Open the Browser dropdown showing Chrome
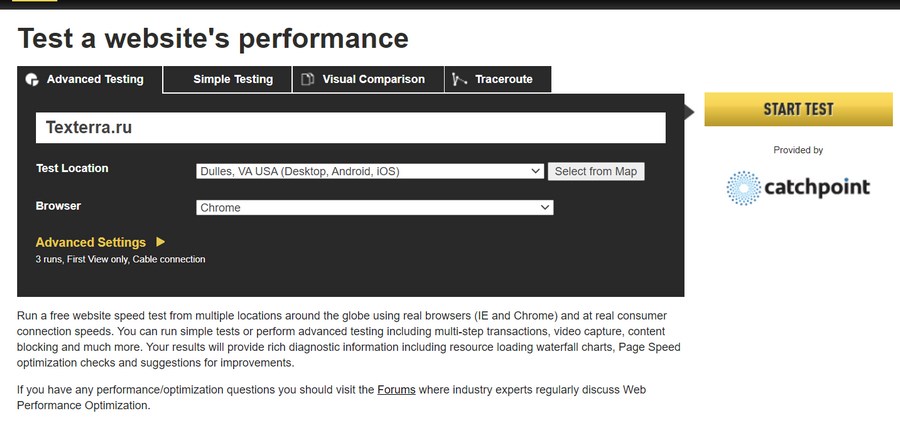Viewport: 900px width, 437px height. pos(375,208)
